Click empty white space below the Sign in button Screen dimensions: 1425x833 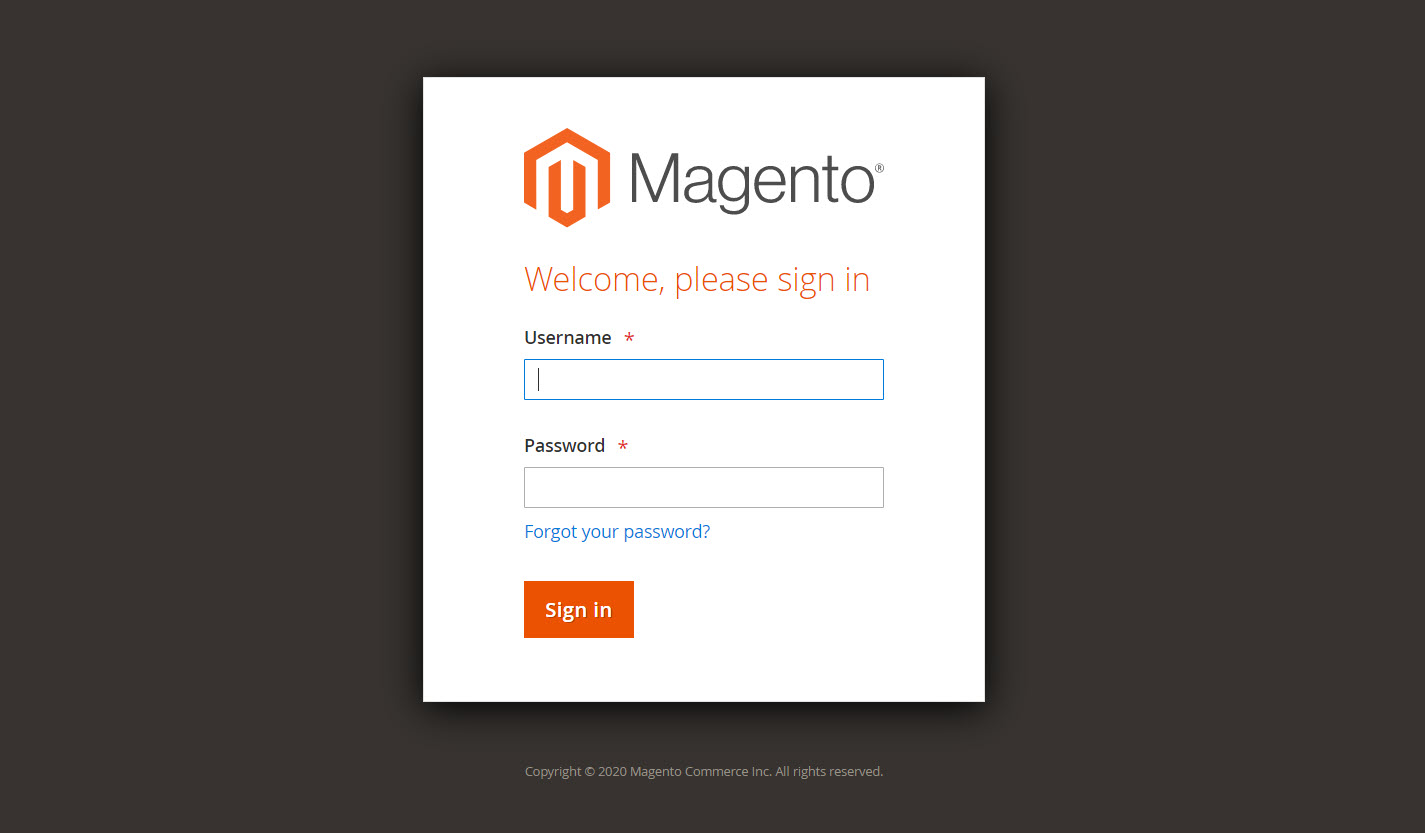tap(704, 670)
